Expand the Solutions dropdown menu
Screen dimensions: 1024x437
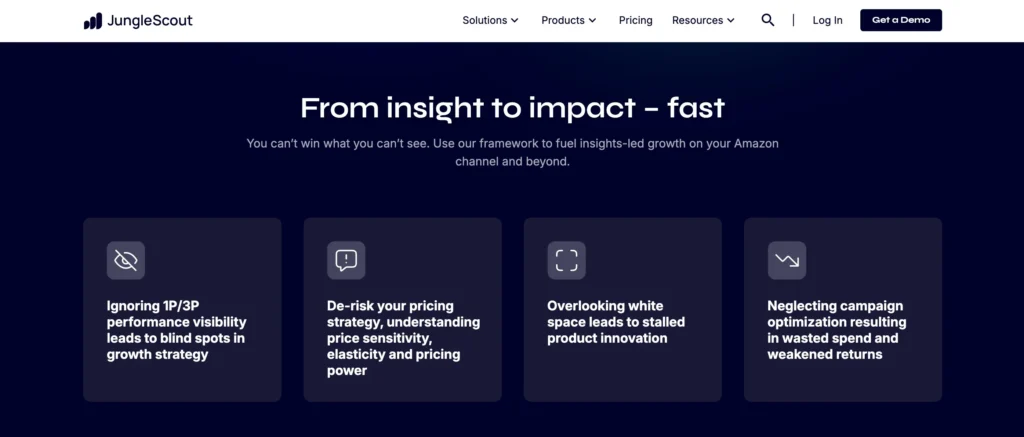pyautogui.click(x=490, y=20)
